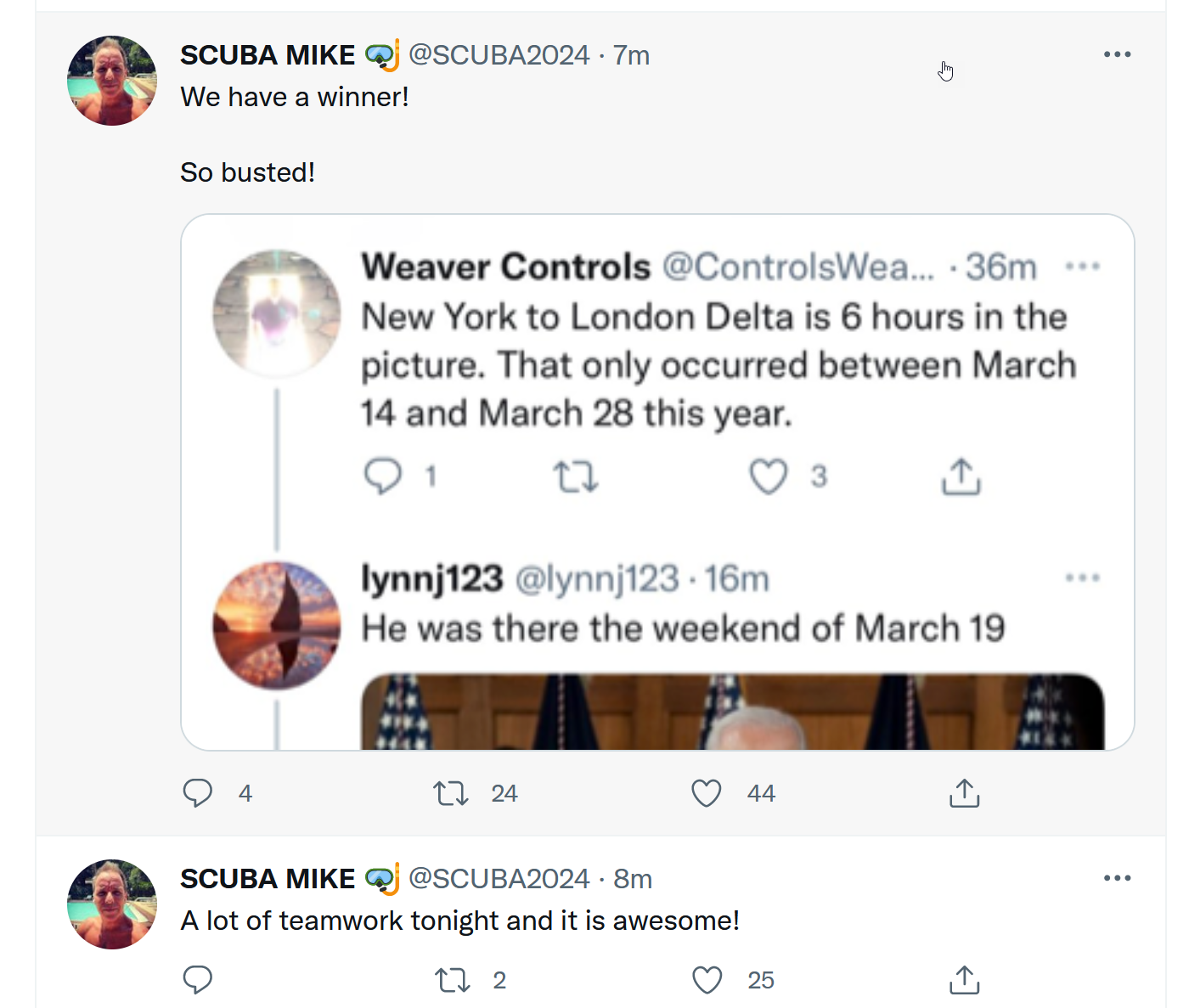
Task: Retweet the 'A lot of teamwork' tweet
Action: pos(452,980)
